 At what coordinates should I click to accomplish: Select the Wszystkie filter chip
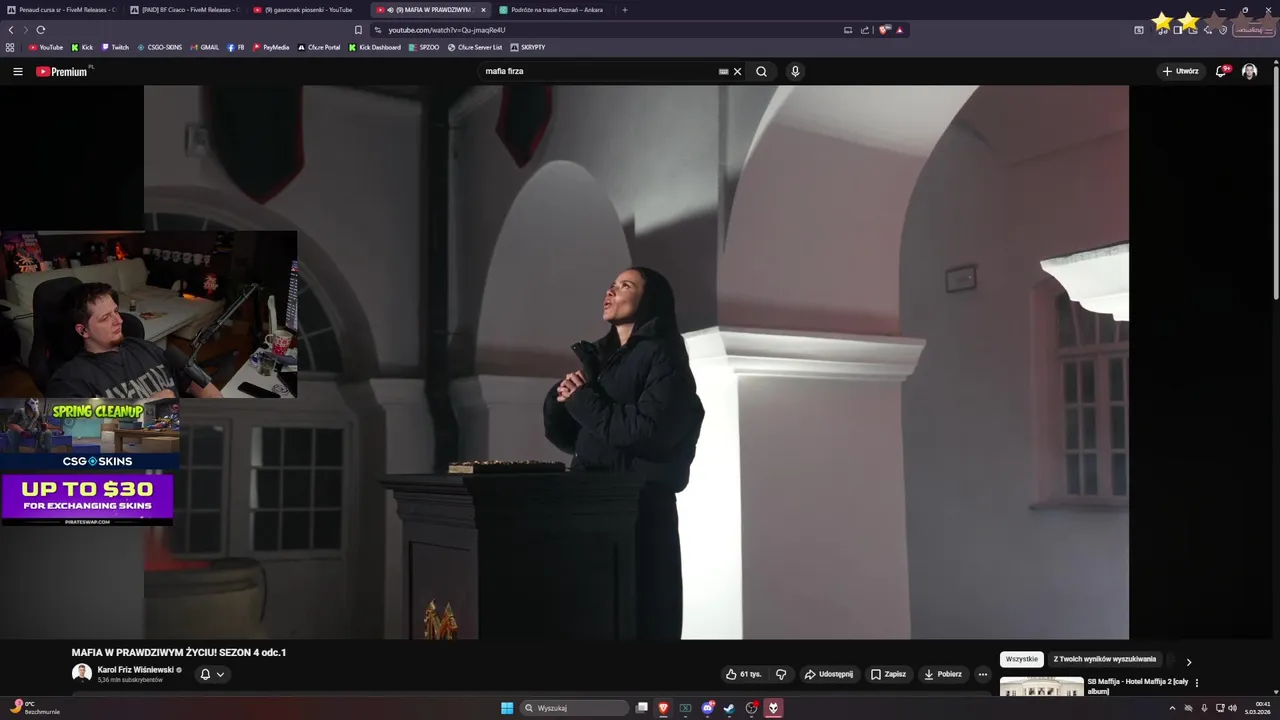[x=1021, y=660]
